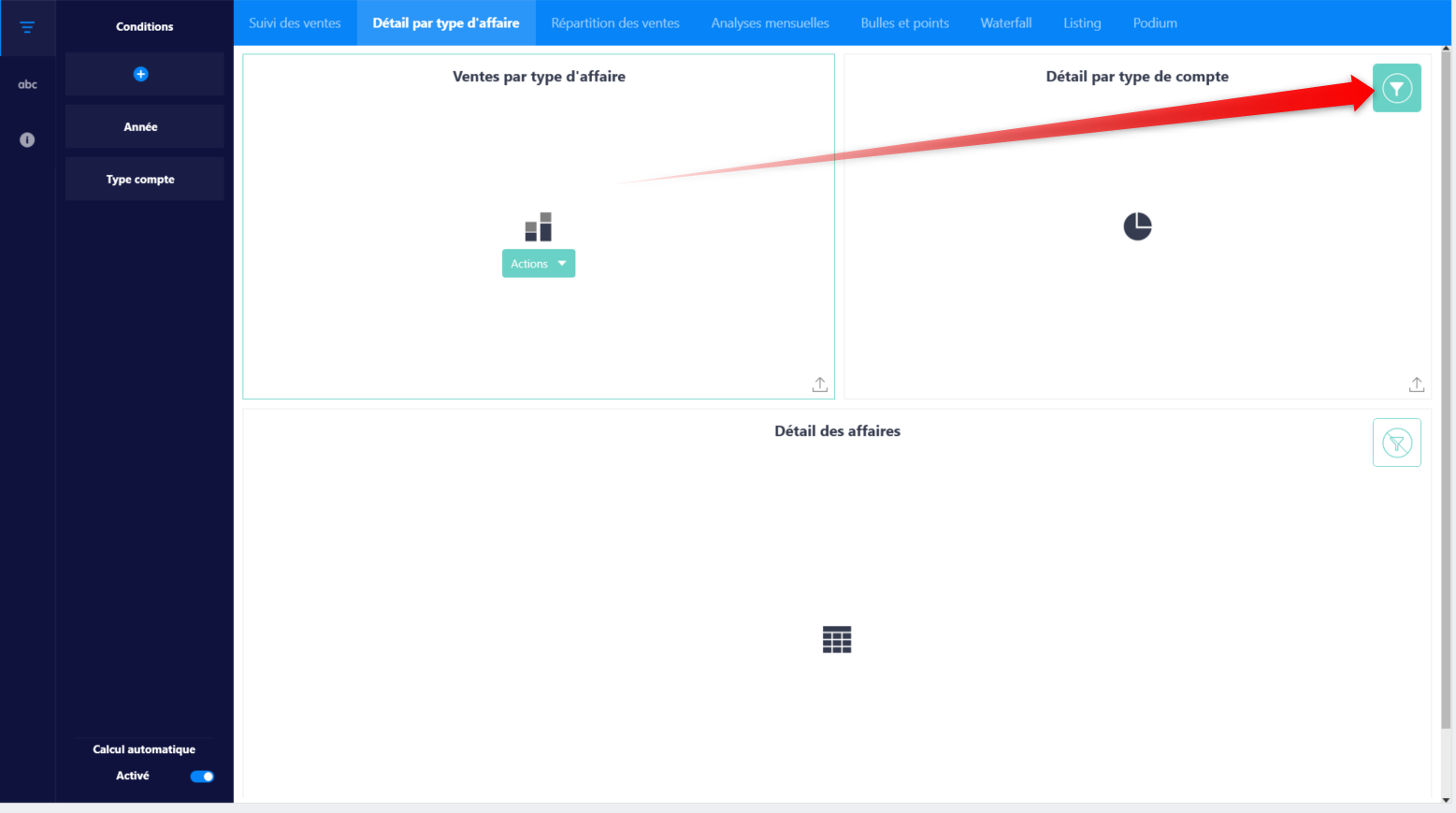The image size is (1456, 813).
Task: Click the active filter funnel on Détail par type de compte
Action: point(1396,88)
